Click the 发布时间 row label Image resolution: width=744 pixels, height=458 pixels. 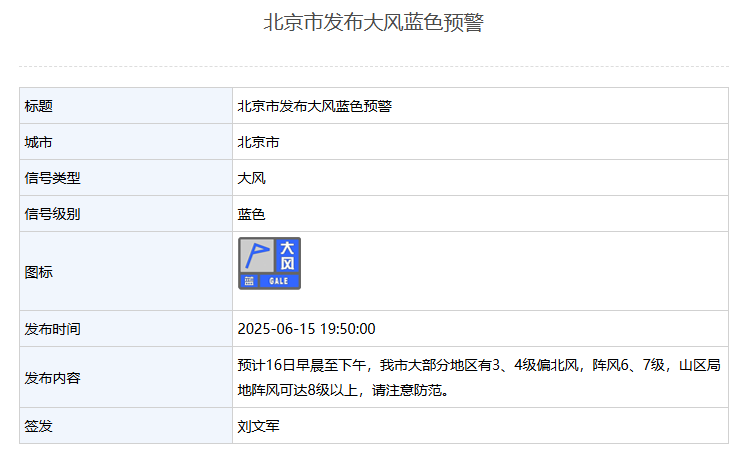pyautogui.click(x=52, y=328)
